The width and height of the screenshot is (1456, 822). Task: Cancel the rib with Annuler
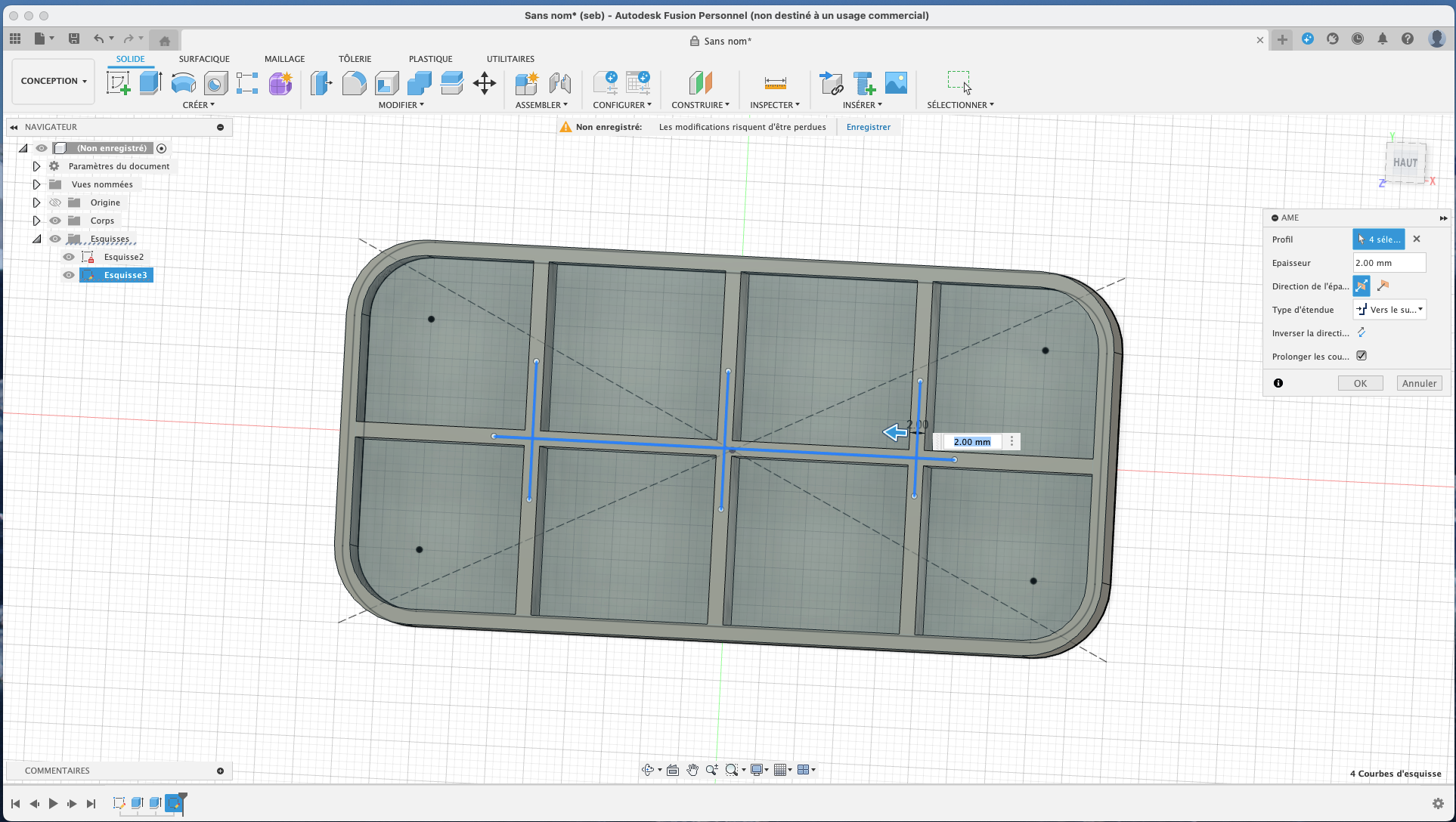tap(1419, 383)
